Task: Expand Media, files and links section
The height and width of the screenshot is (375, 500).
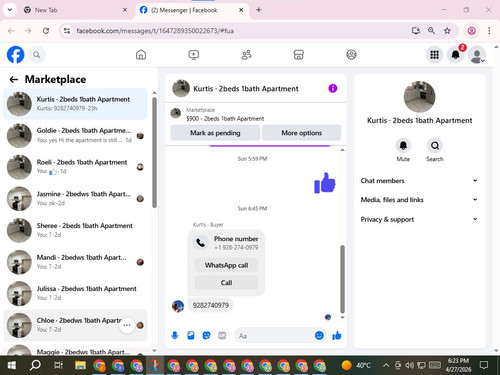Action: tap(419, 200)
